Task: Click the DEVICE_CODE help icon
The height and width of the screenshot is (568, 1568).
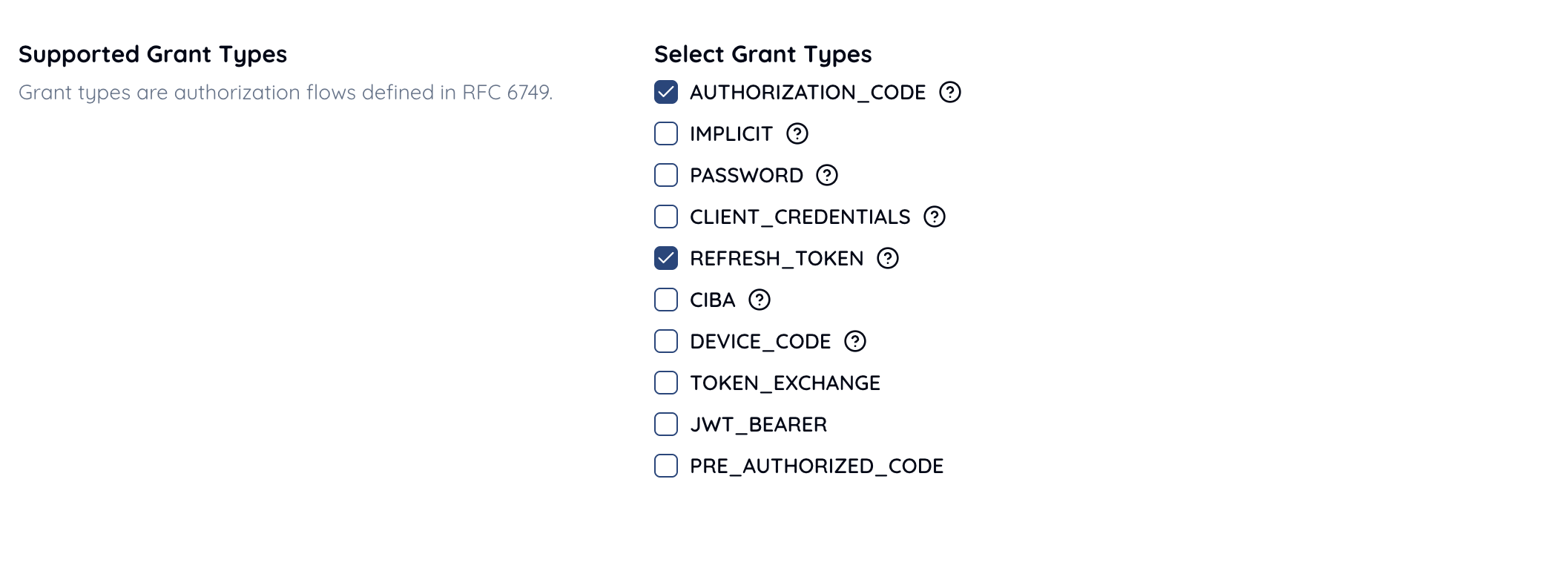Action: tap(854, 341)
